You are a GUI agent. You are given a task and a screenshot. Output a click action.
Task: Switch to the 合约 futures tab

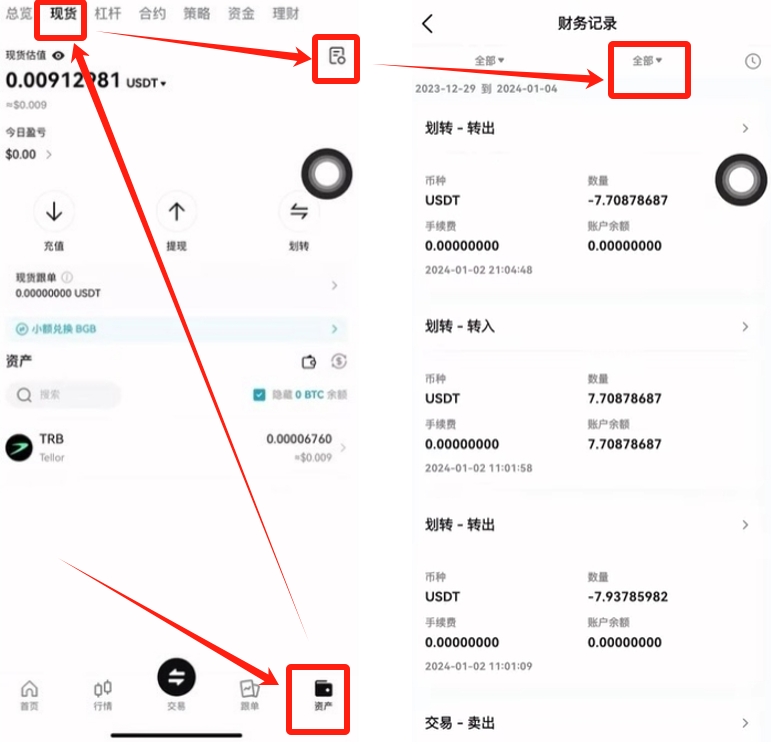pyautogui.click(x=152, y=14)
